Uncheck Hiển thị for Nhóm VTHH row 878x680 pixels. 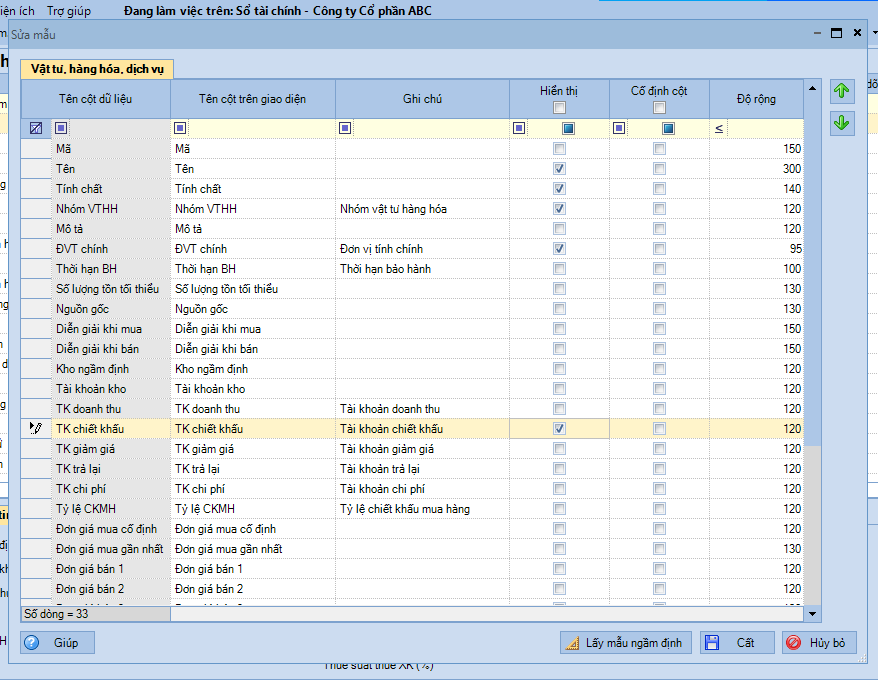pyautogui.click(x=559, y=208)
